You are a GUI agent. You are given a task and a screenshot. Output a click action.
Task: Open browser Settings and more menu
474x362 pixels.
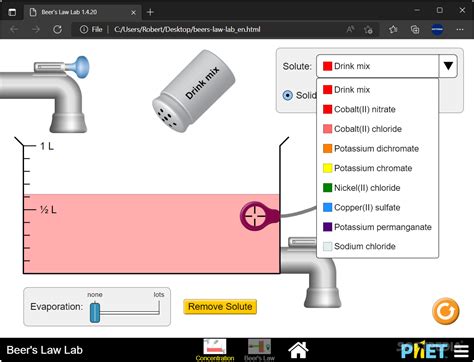click(x=460, y=29)
